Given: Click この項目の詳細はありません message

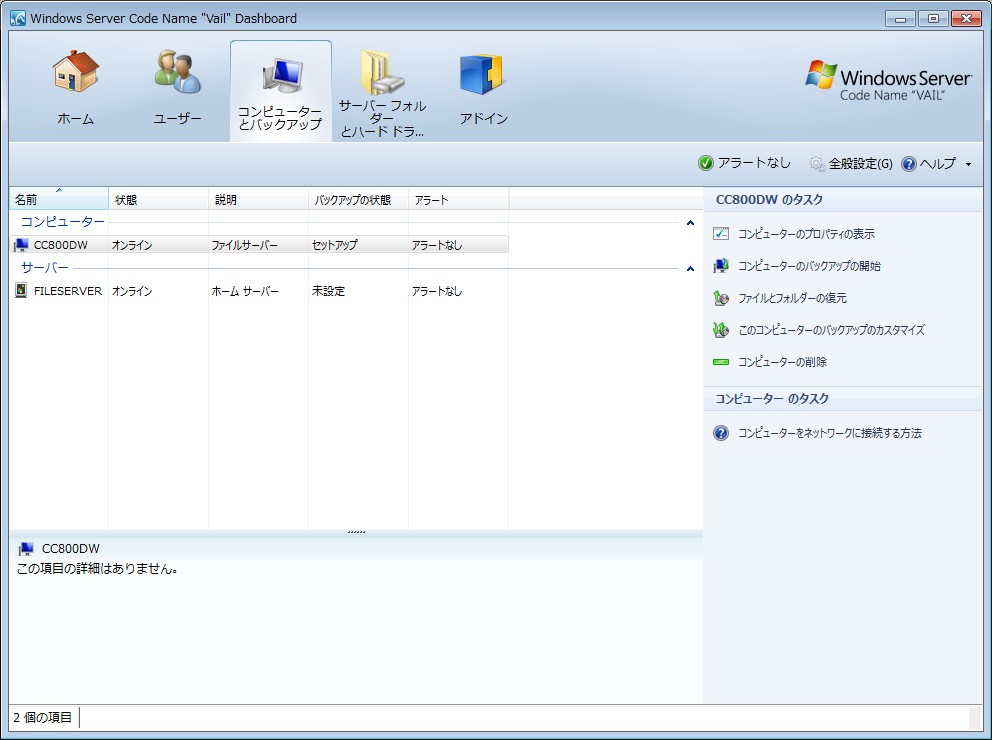Looking at the screenshot, I should click(96, 569).
